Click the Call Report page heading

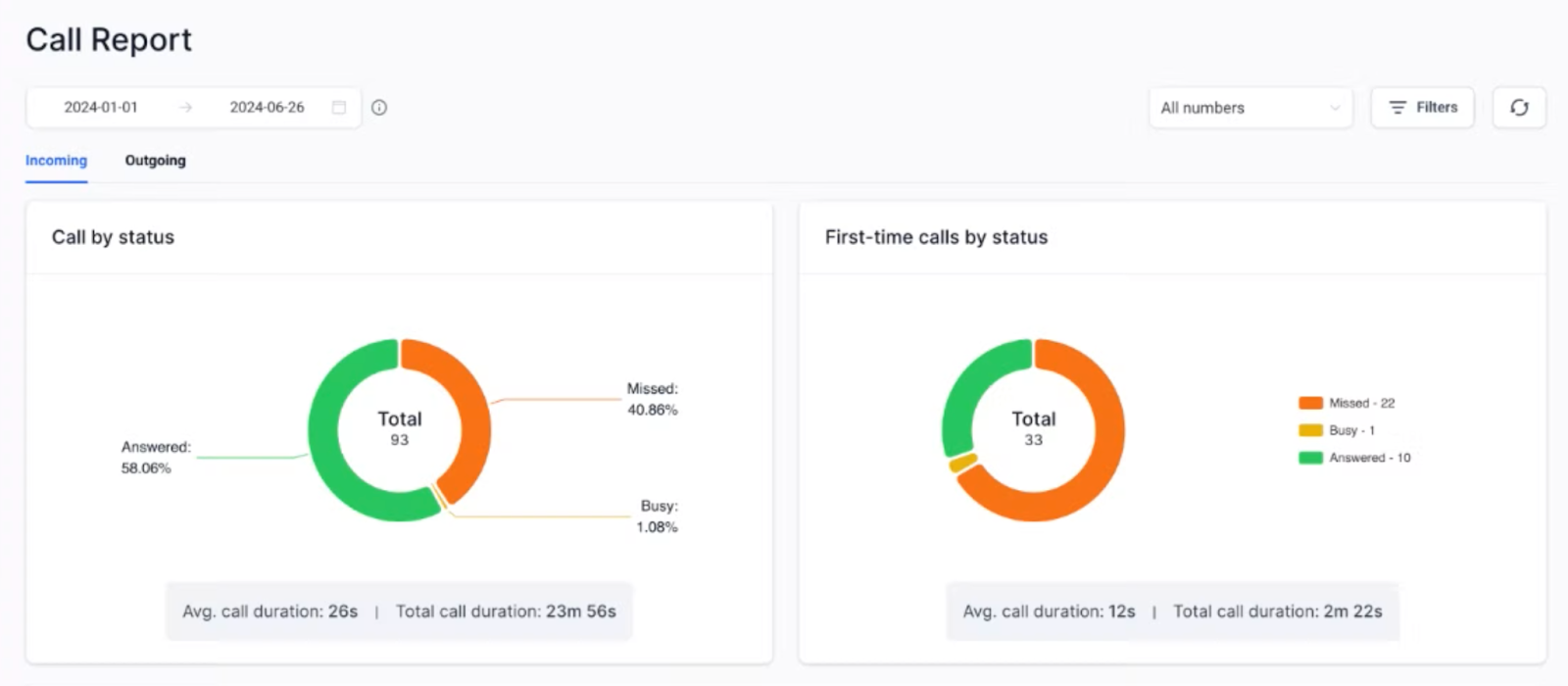point(109,40)
